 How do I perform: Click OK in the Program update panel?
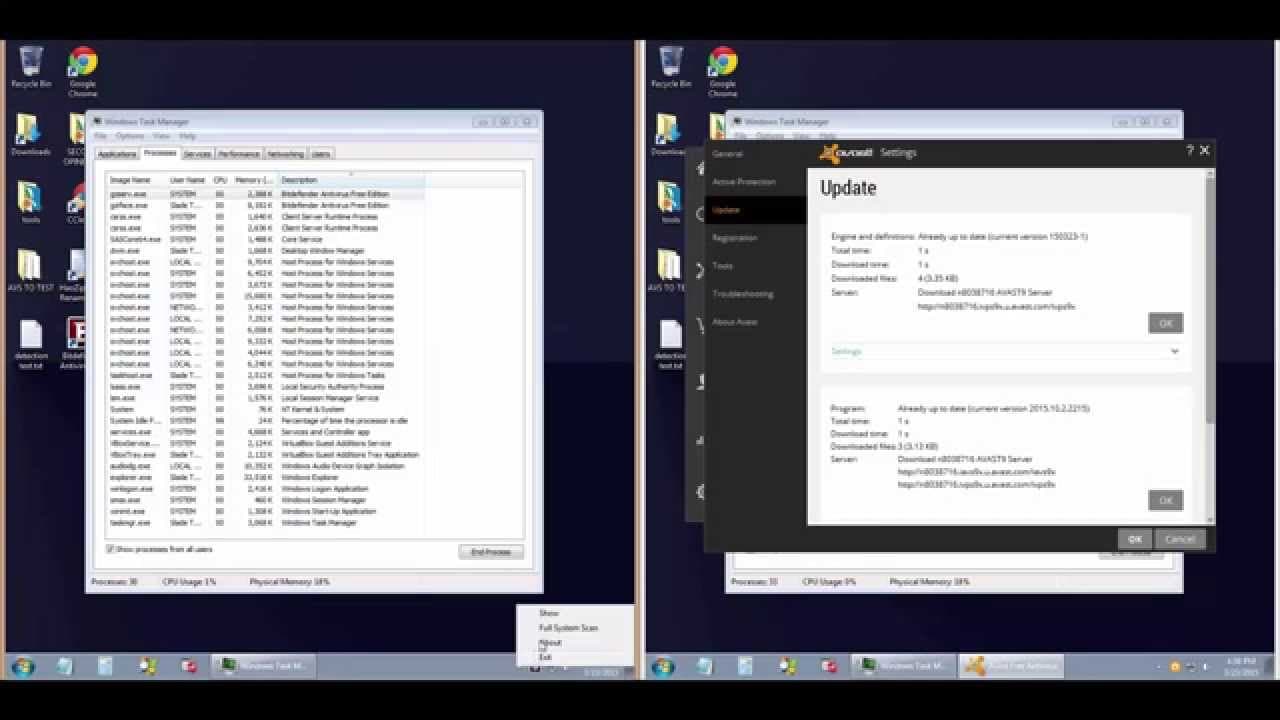[x=1166, y=500]
